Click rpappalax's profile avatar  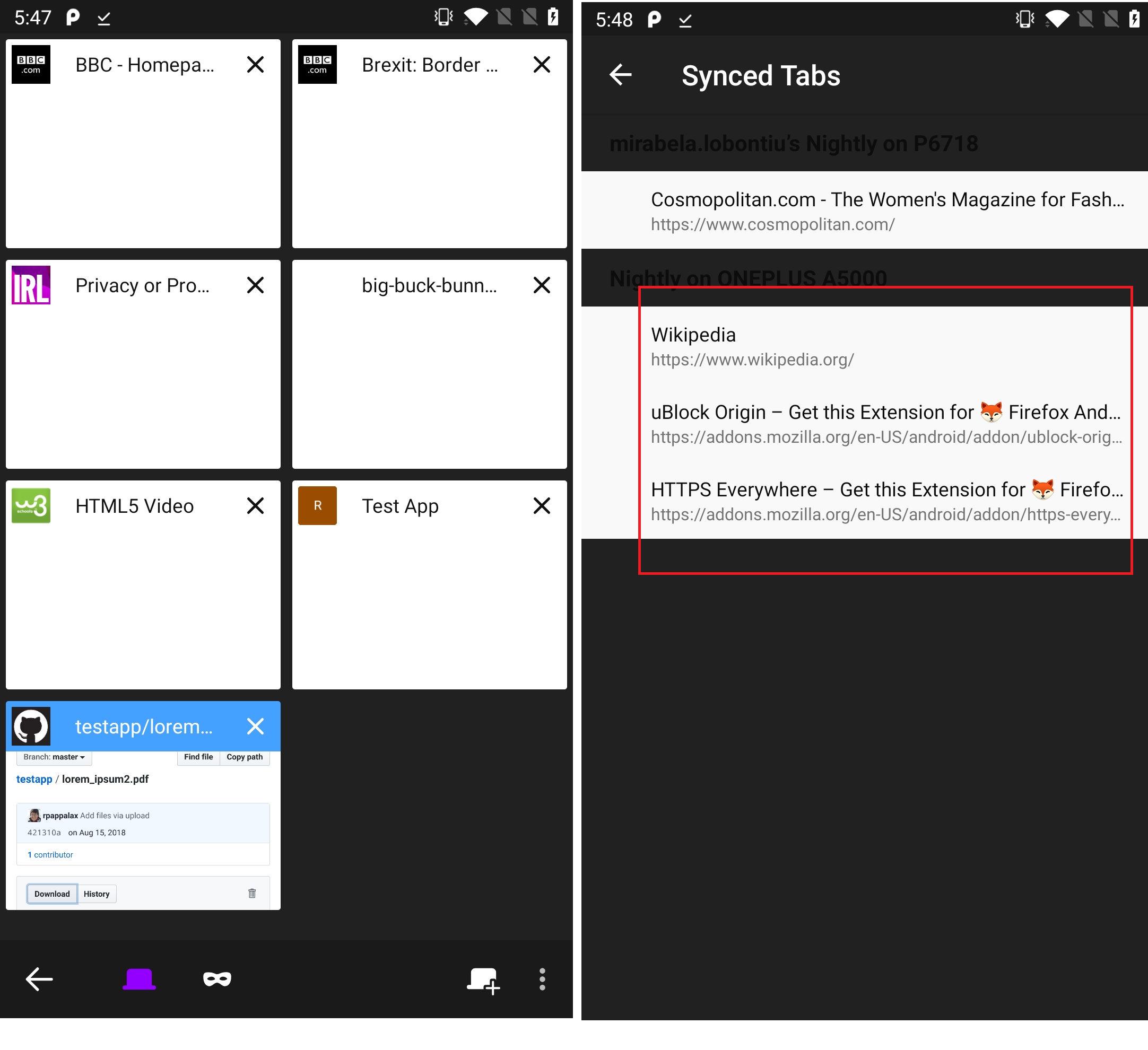34,815
